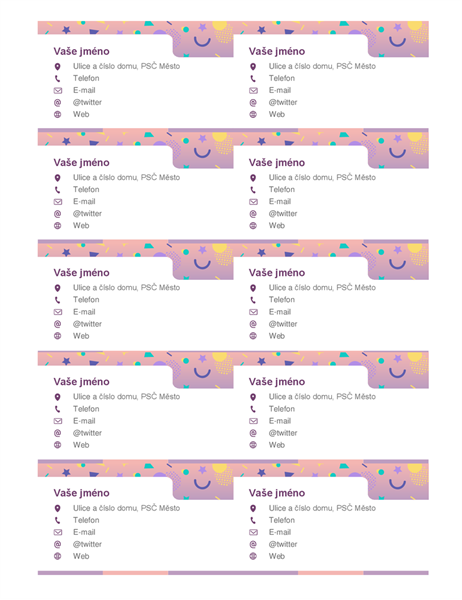Click the envelope icon in second-row right card
This screenshot has width=462, height=600.
tap(253, 202)
